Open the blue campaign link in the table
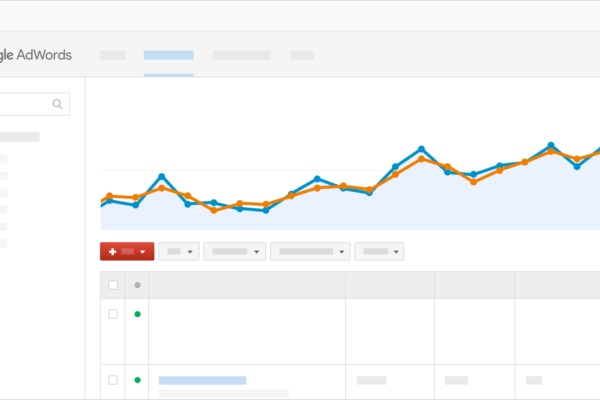600x400 pixels. 202,380
